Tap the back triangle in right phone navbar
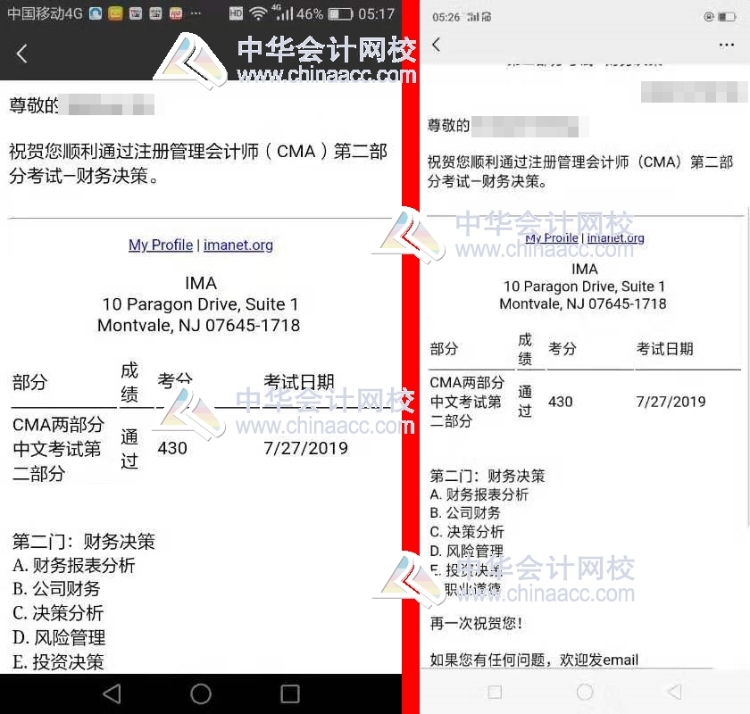Viewport: 750px width, 714px height. [674, 692]
